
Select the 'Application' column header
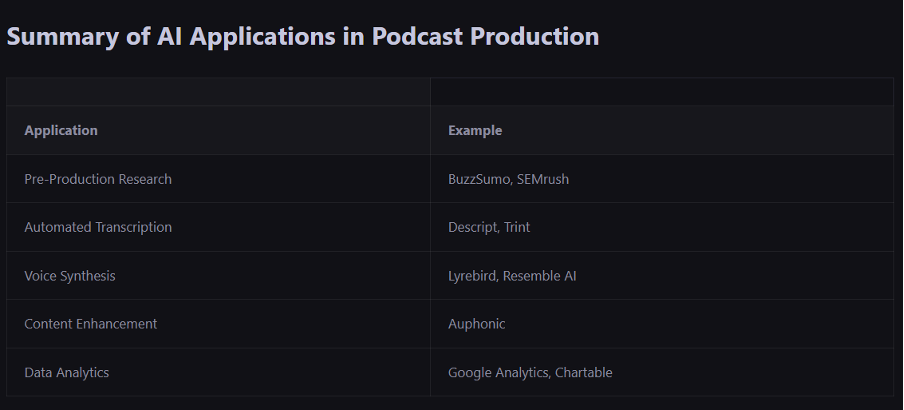tap(219, 130)
